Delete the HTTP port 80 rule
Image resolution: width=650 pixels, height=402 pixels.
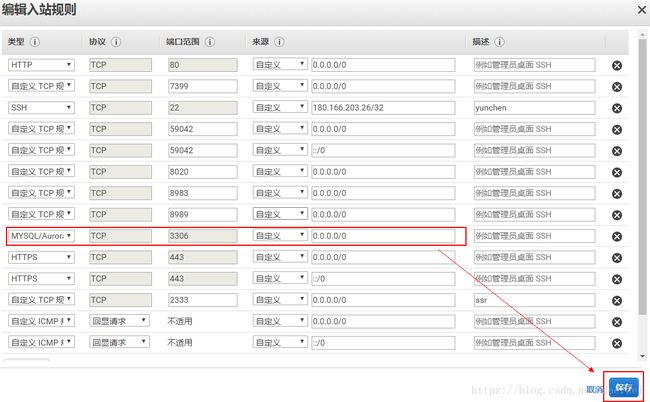617,65
